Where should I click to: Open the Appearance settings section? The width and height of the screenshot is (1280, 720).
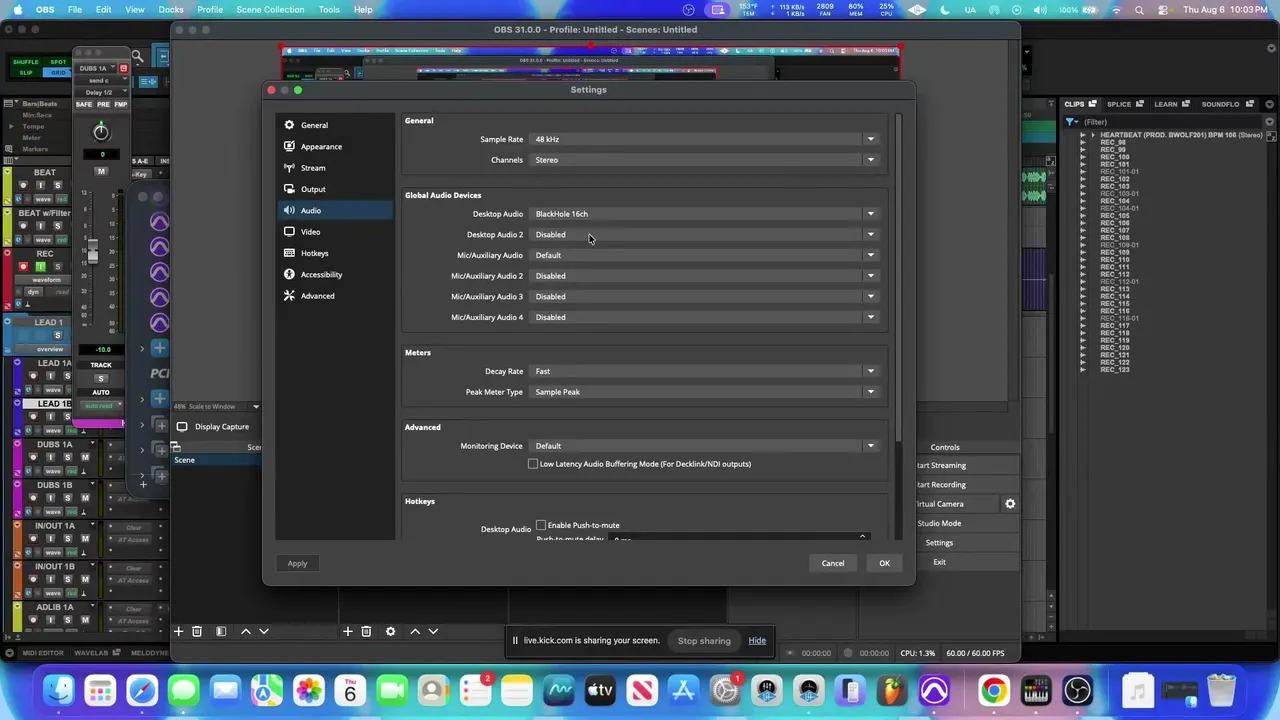click(335, 146)
